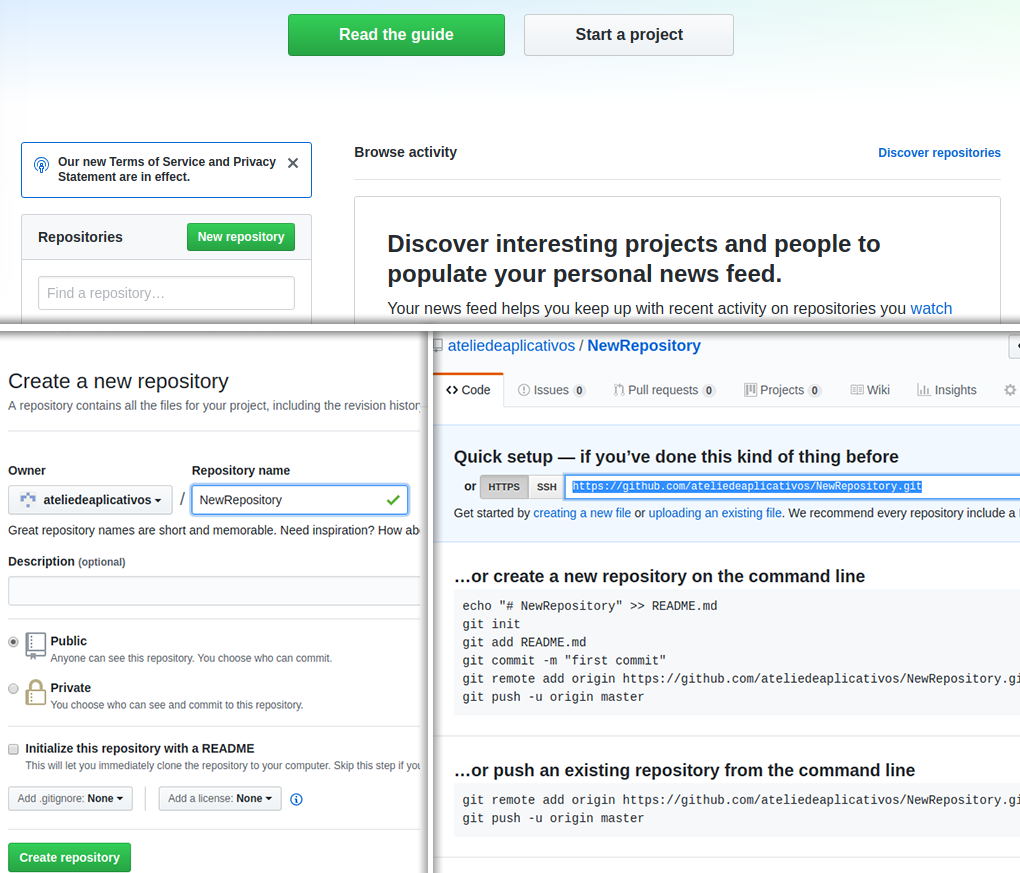This screenshot has width=1020, height=873.
Task: Open Insights via its graph icon
Action: (x=921, y=390)
